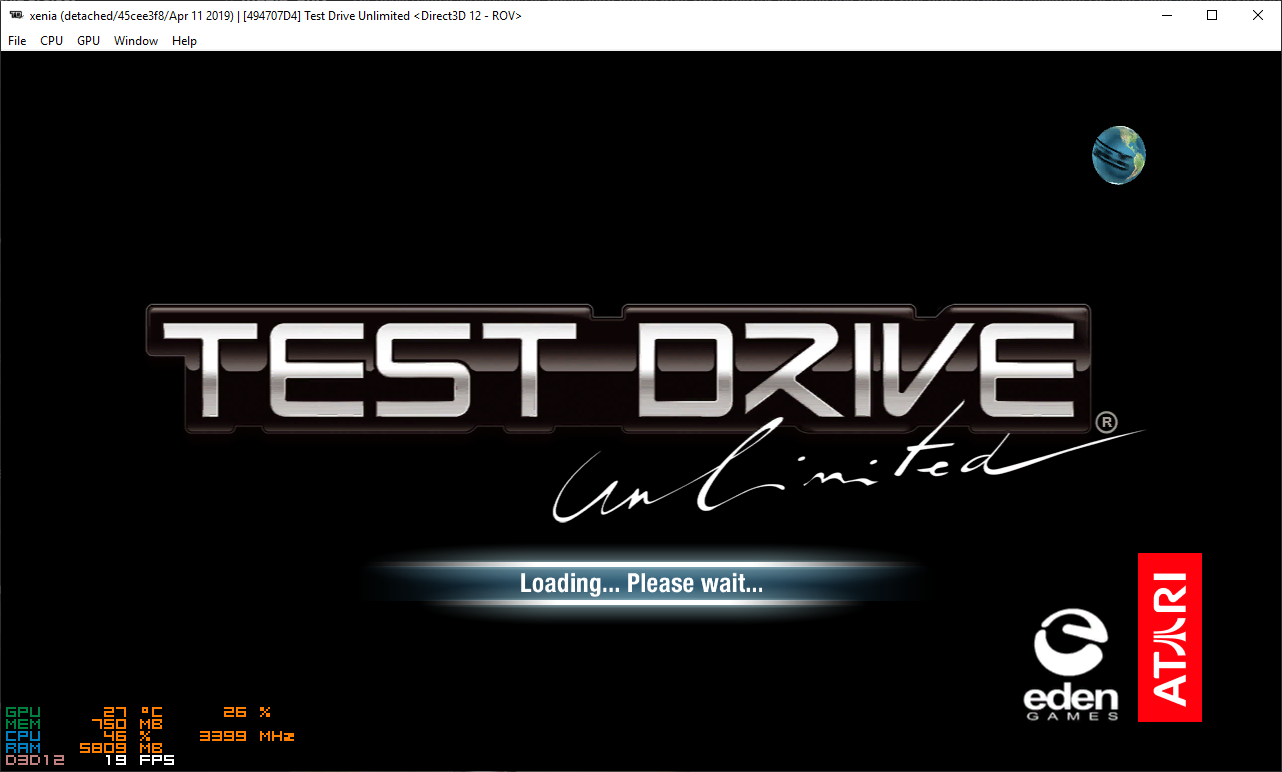The width and height of the screenshot is (1282, 772).
Task: Click the Test Drive Unlimited logo
Action: click(x=645, y=413)
